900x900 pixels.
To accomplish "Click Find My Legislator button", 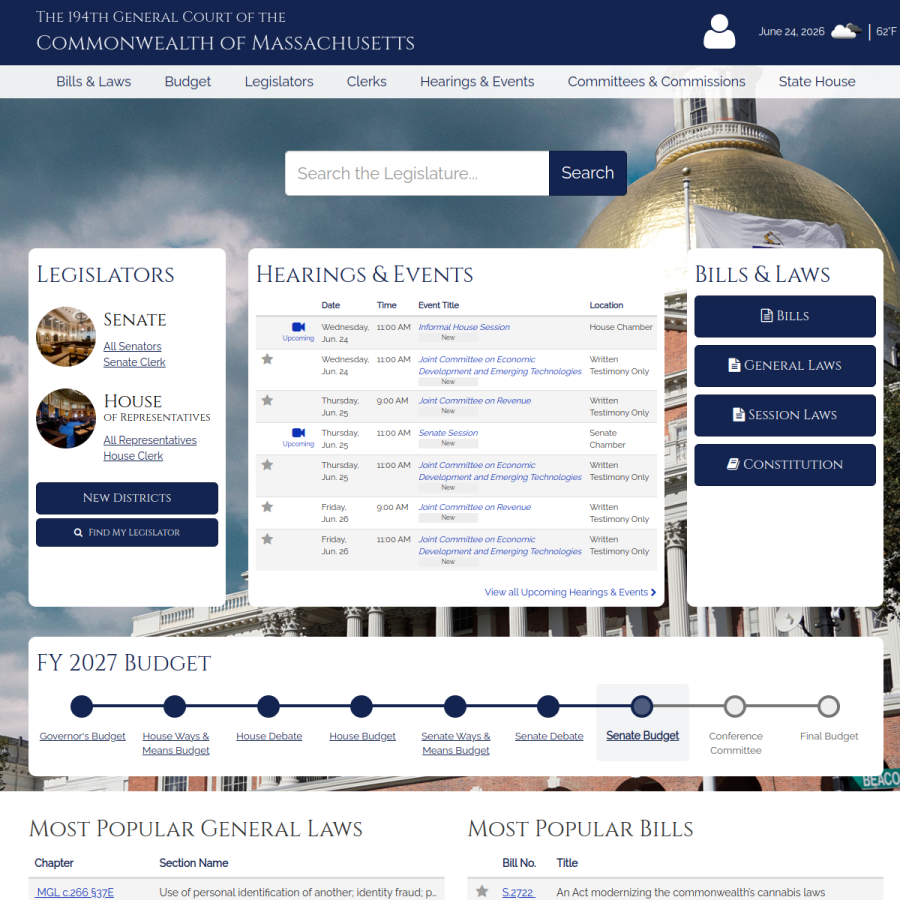I will [127, 533].
